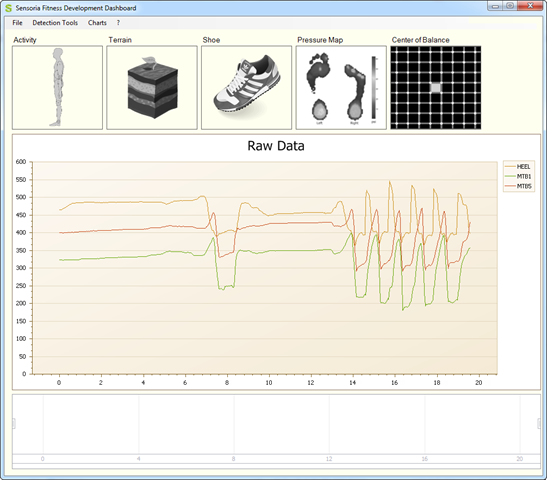Click the green Sensoria app logo icon
This screenshot has width=547, height=480.
click(x=8, y=8)
